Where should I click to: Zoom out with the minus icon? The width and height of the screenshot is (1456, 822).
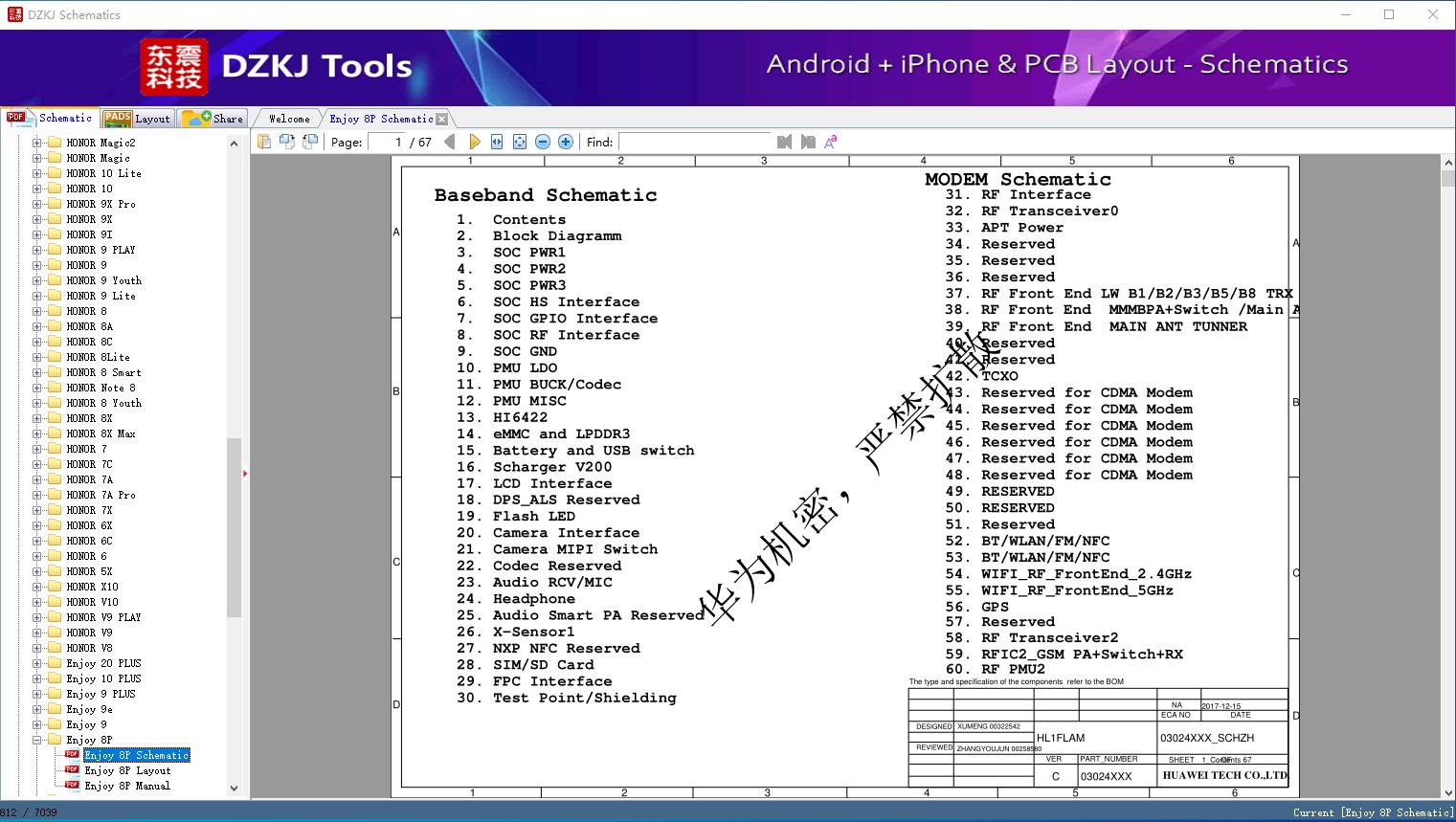pyautogui.click(x=543, y=142)
